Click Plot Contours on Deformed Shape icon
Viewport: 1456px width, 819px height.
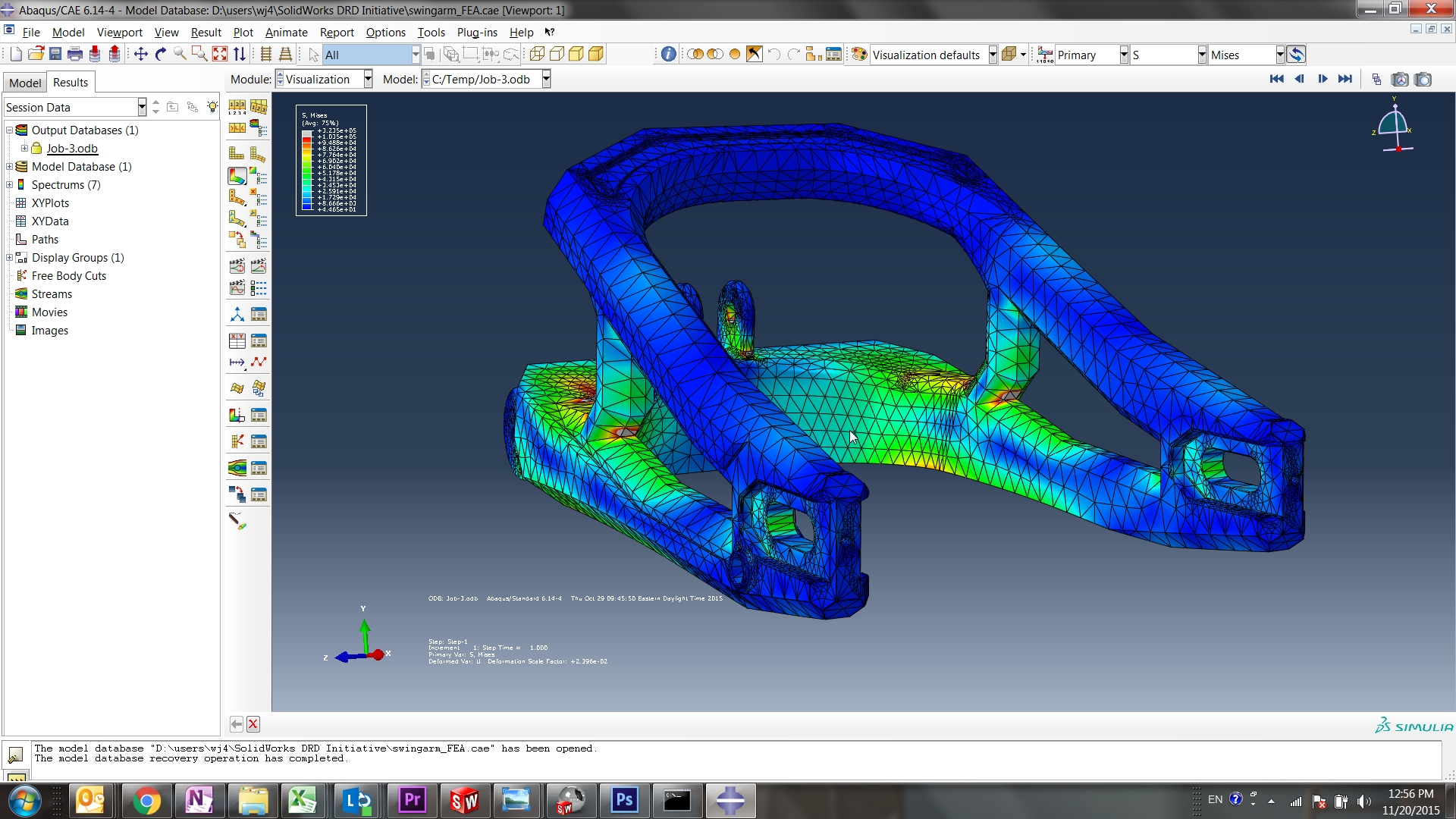point(237,176)
